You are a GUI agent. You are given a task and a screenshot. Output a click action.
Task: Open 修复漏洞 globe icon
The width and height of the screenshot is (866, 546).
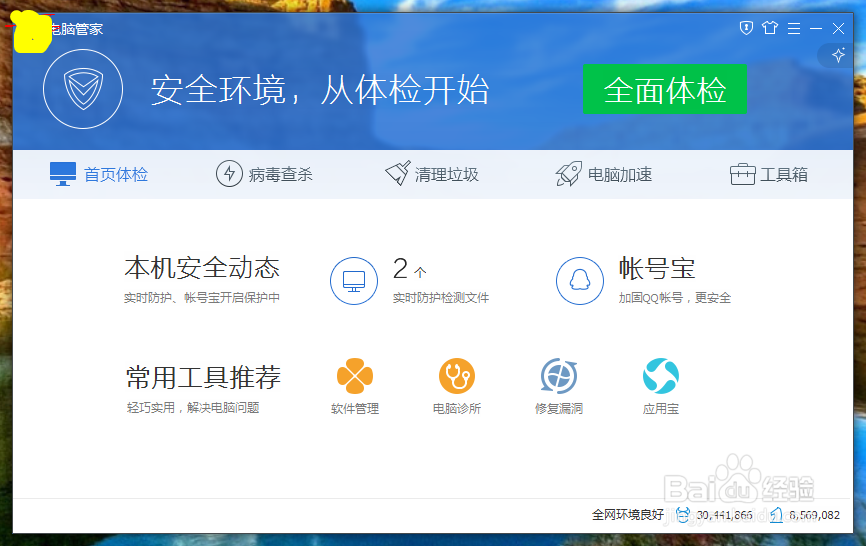pyautogui.click(x=559, y=376)
